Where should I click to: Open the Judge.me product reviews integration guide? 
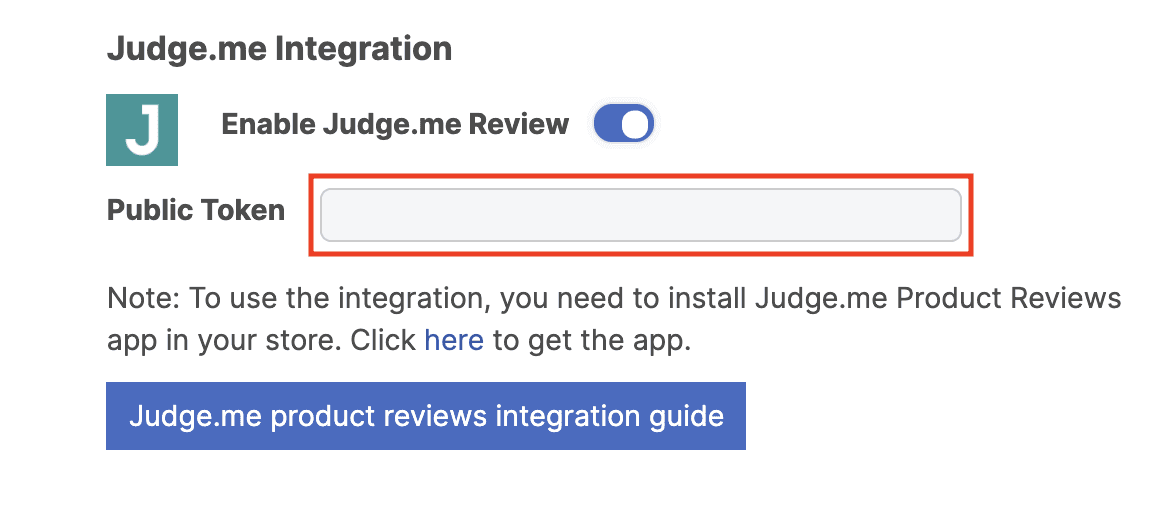426,416
